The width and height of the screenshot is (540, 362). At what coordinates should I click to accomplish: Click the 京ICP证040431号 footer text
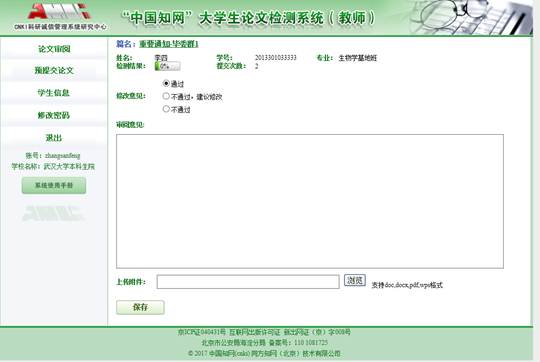coord(201,332)
